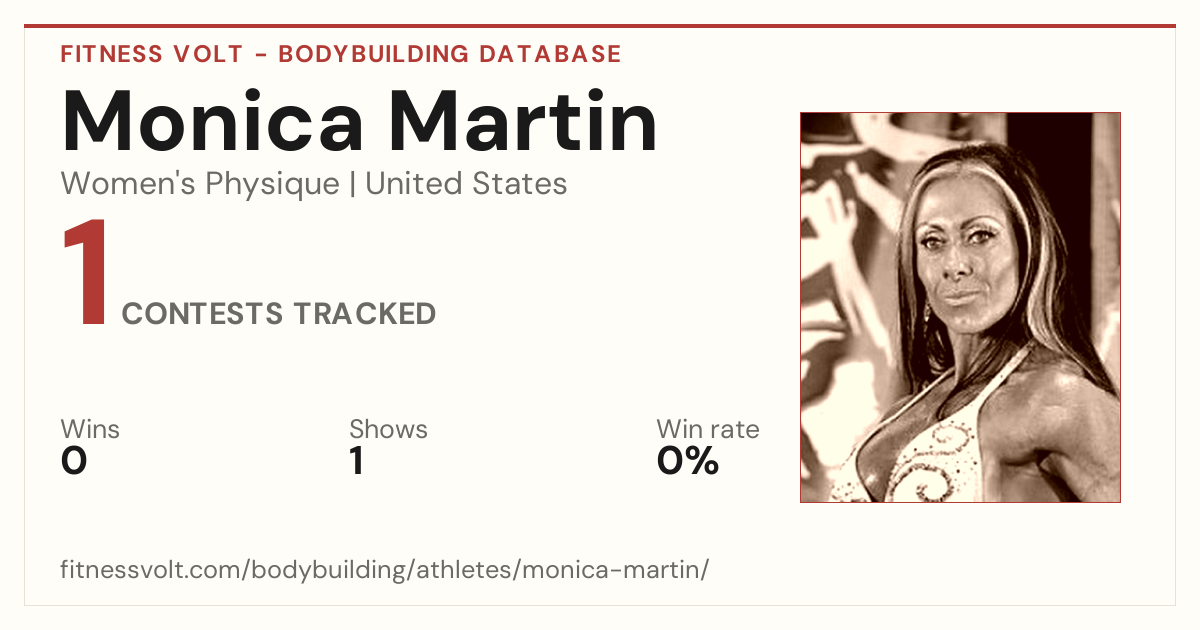This screenshot has height=630, width=1200.
Task: Click the United States country label
Action: (466, 184)
